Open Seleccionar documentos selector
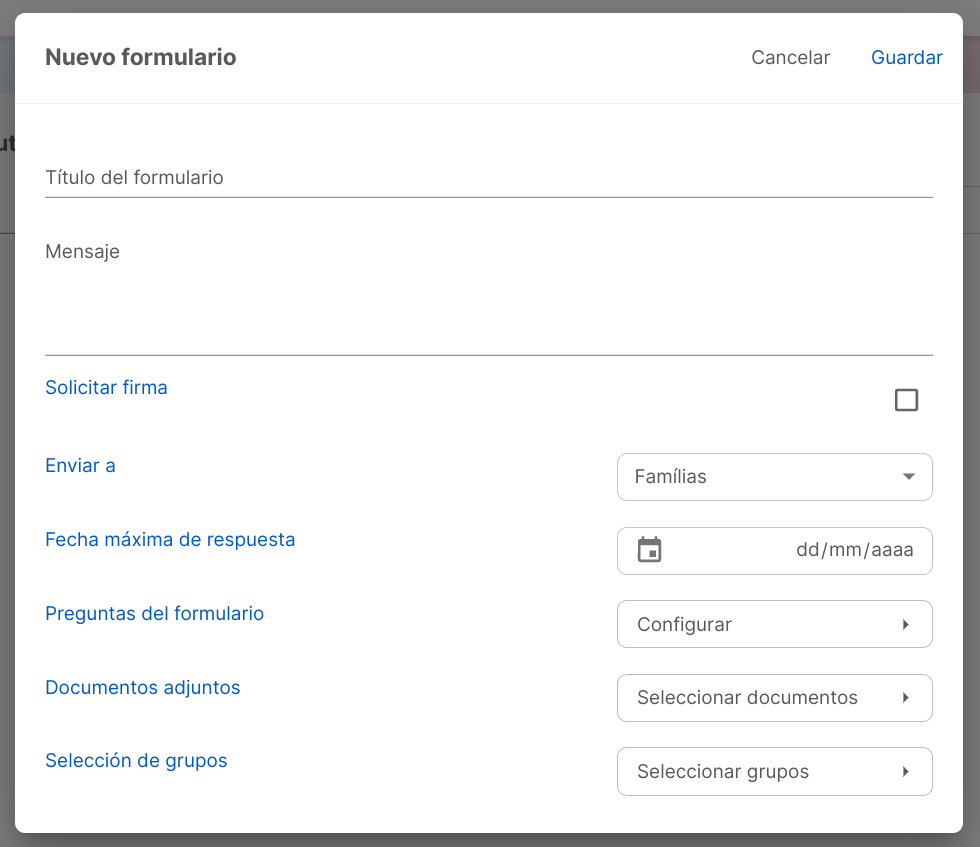The height and width of the screenshot is (847, 980). pyautogui.click(x=774, y=698)
